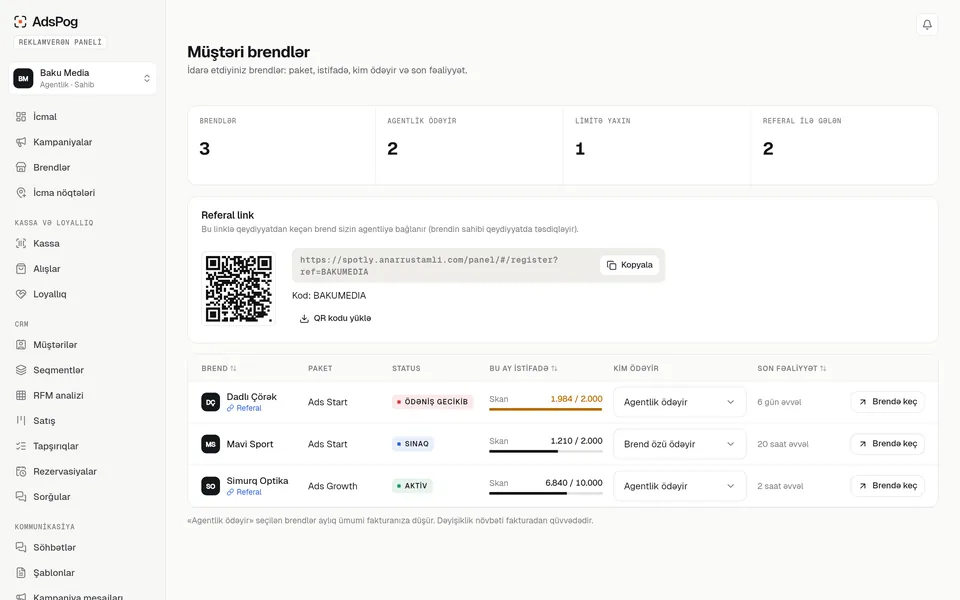Open Şablonlar in the sidebar
The height and width of the screenshot is (600, 960).
tap(83, 572)
